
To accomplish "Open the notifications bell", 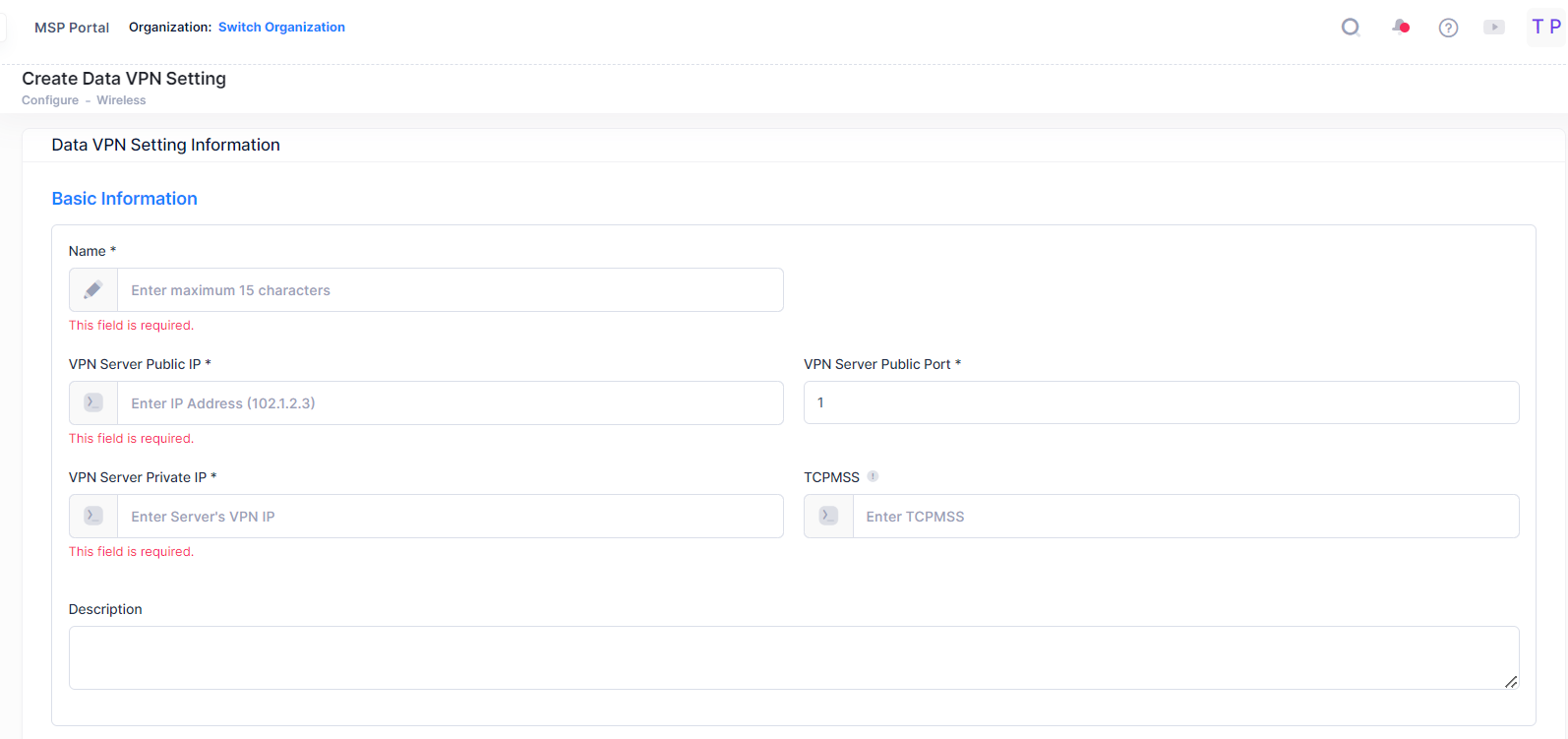I will 1400,28.
